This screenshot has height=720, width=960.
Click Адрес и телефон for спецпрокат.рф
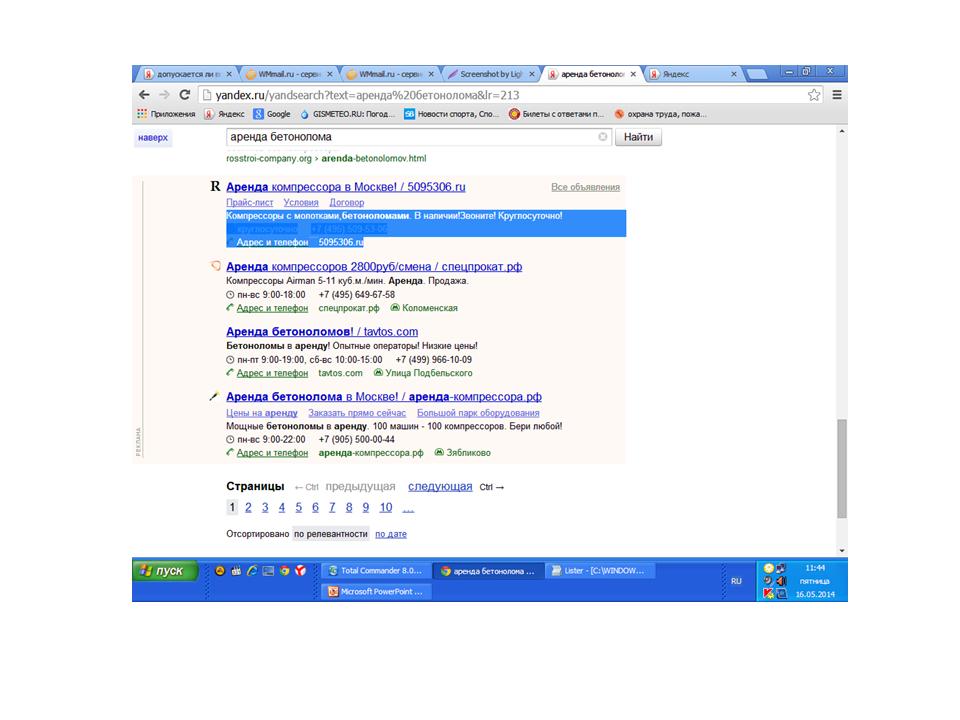tap(272, 308)
